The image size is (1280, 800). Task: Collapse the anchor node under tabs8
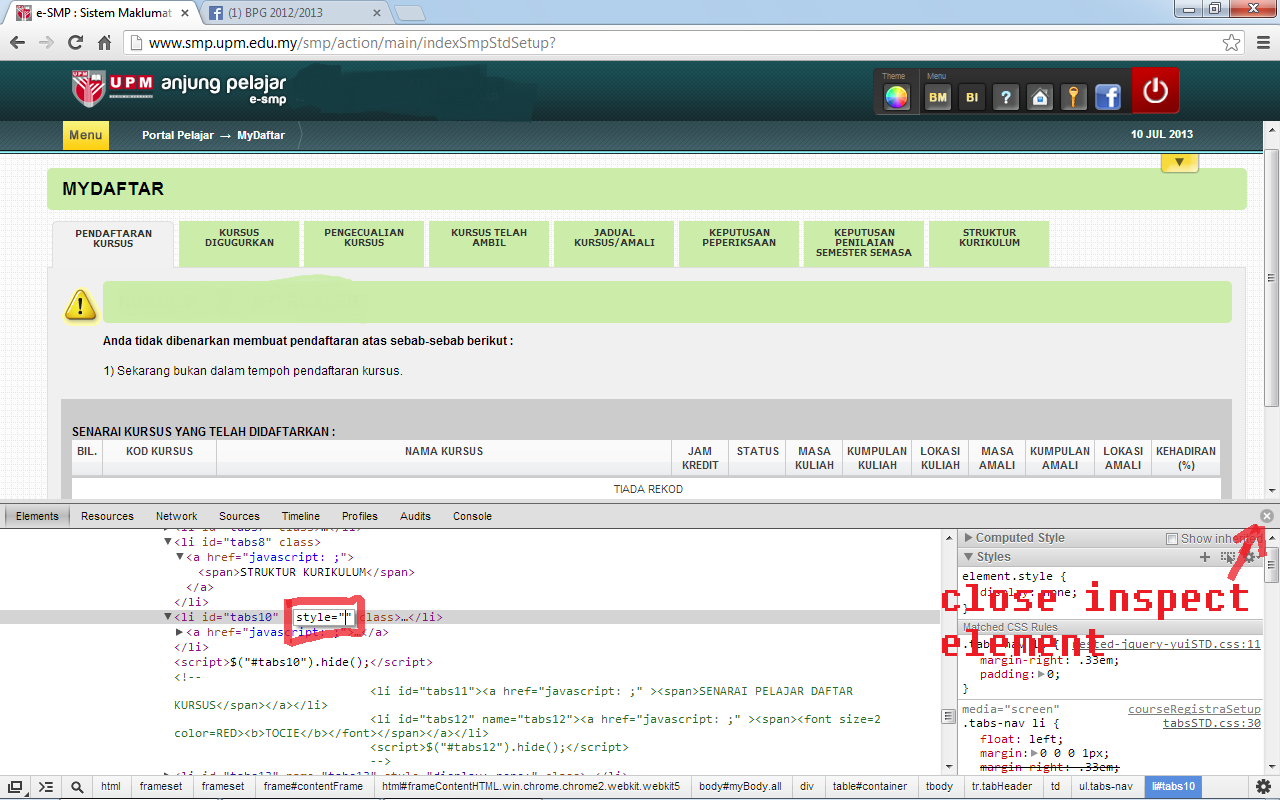180,557
